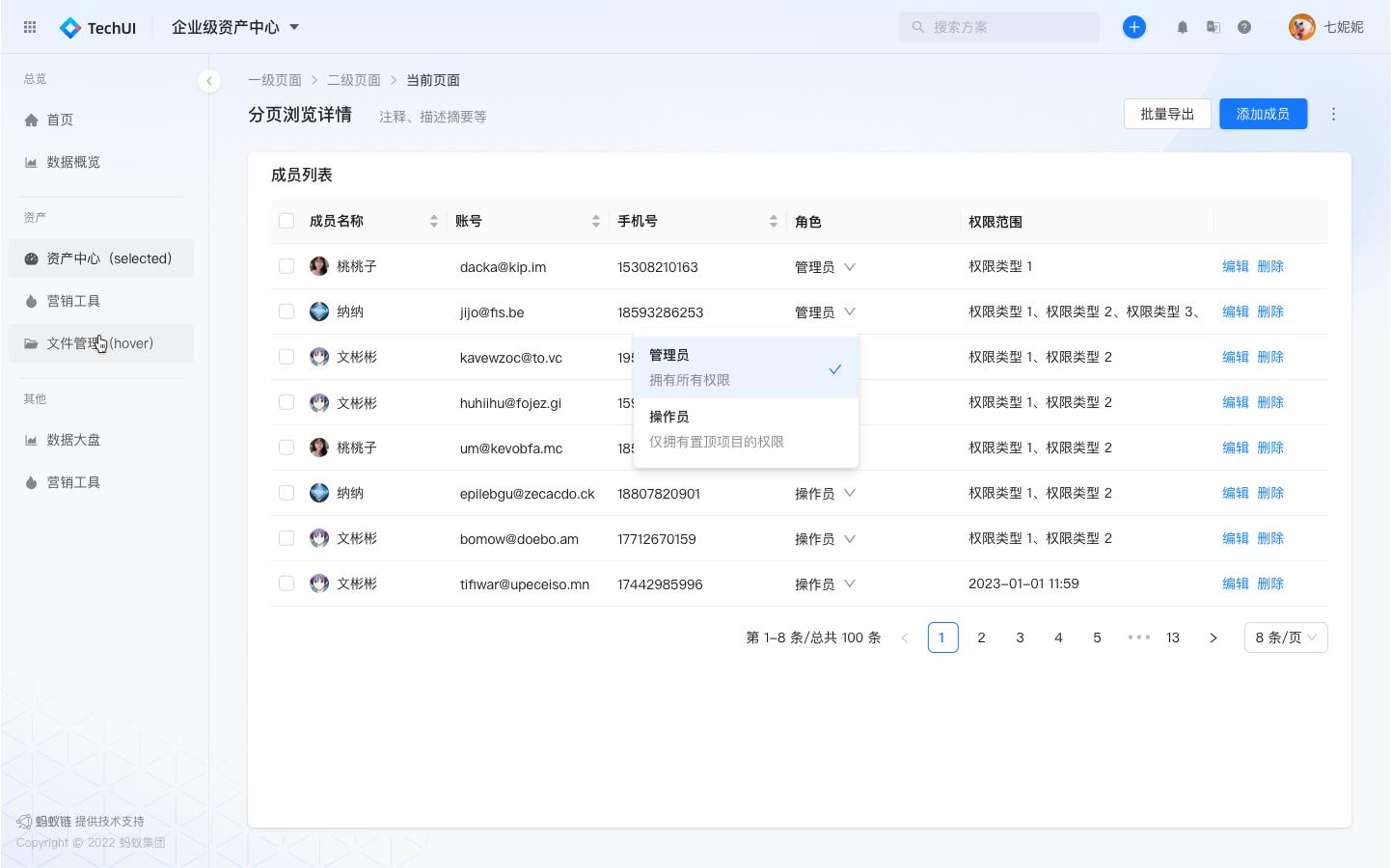The image size is (1391, 868).
Task: Sort the table by 手机号 column
Action: (x=774, y=221)
